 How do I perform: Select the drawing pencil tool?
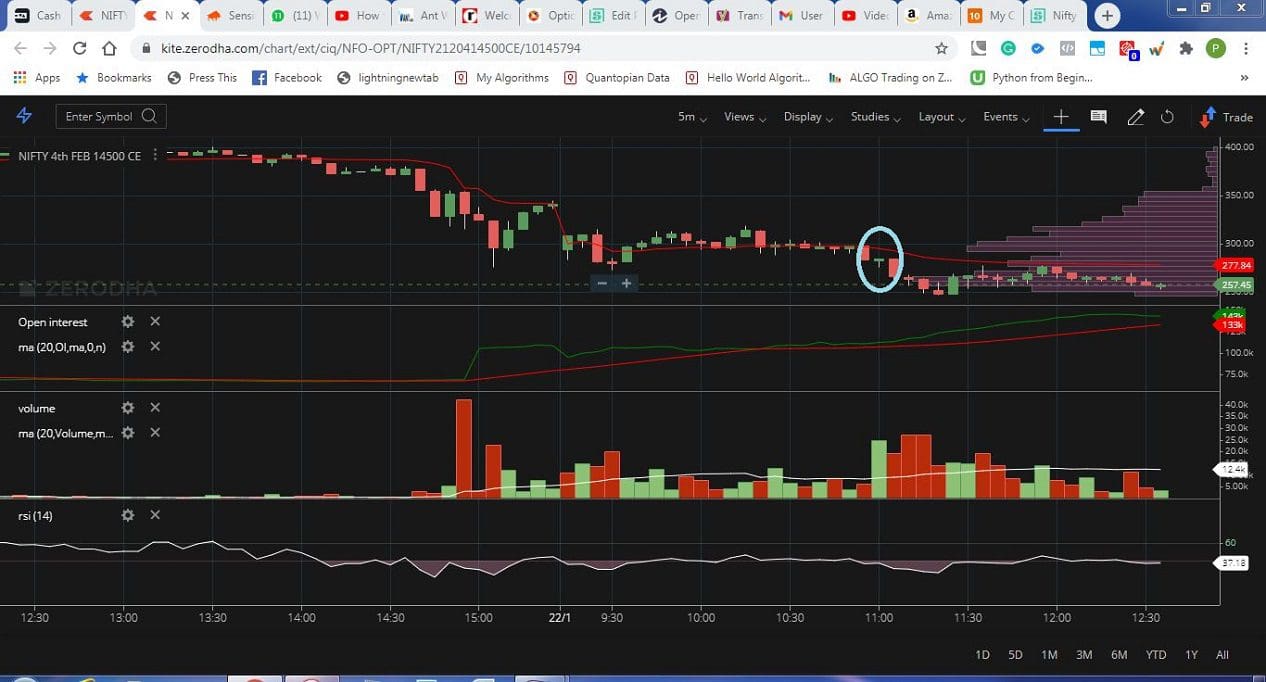pos(1135,117)
